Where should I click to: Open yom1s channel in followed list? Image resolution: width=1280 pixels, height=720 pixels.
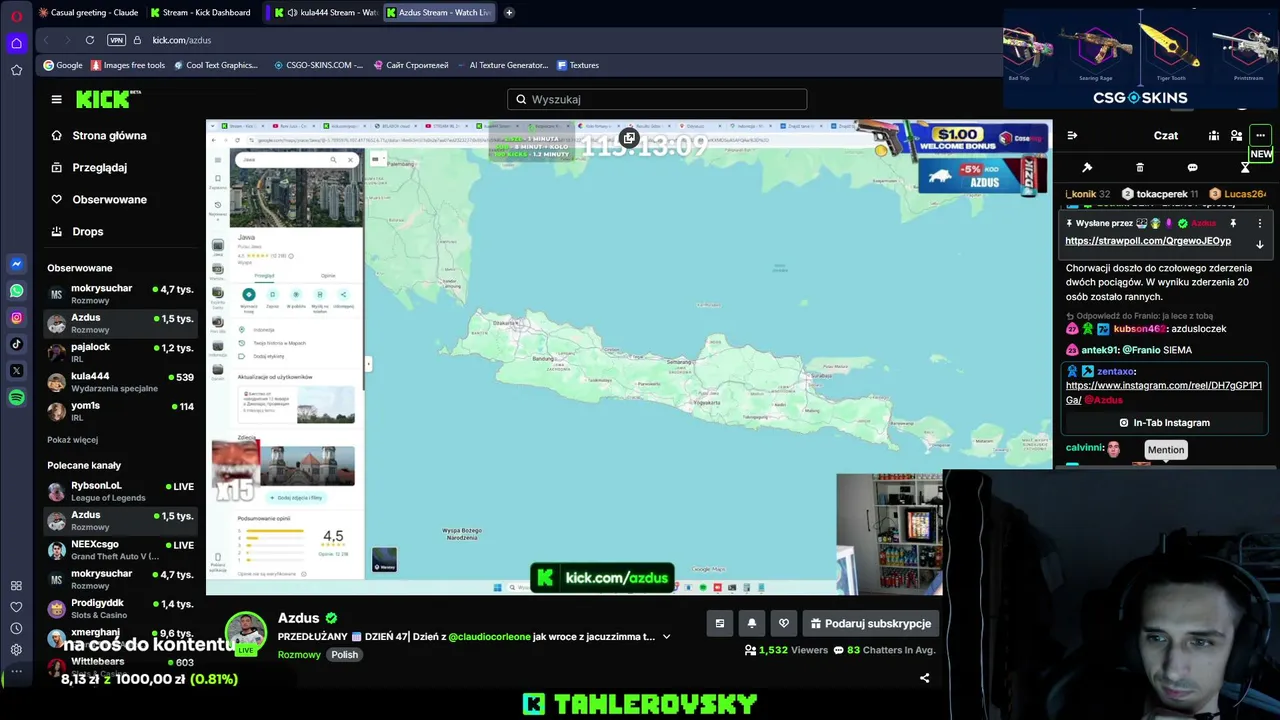[120, 411]
